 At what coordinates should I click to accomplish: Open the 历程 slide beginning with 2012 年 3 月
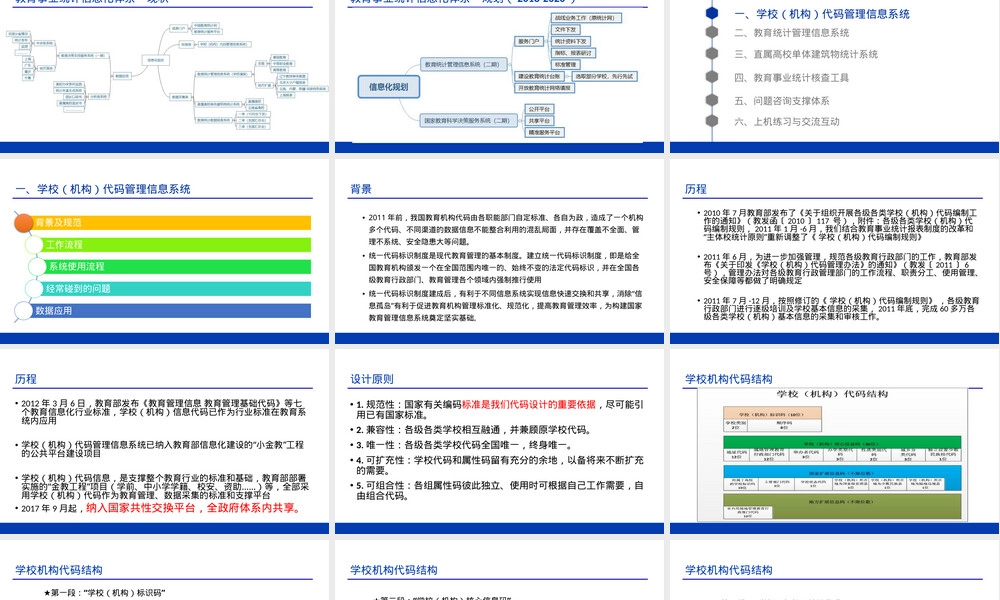pos(165,441)
